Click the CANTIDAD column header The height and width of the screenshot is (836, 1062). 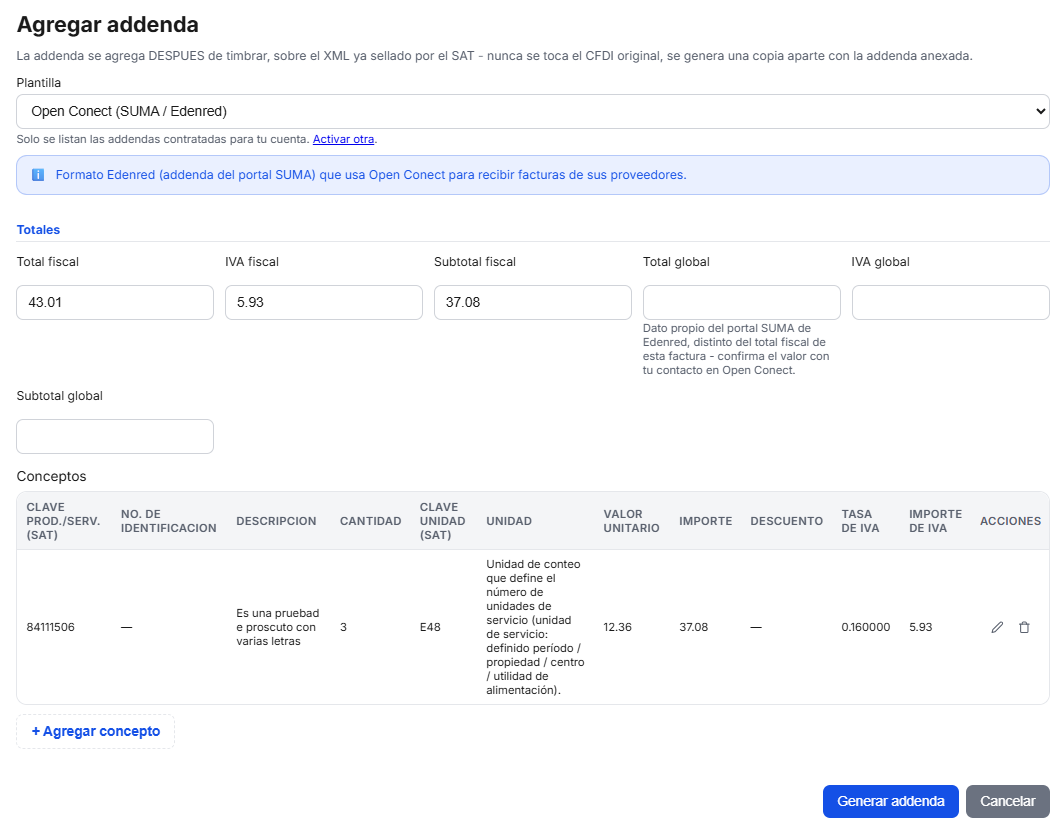370,521
